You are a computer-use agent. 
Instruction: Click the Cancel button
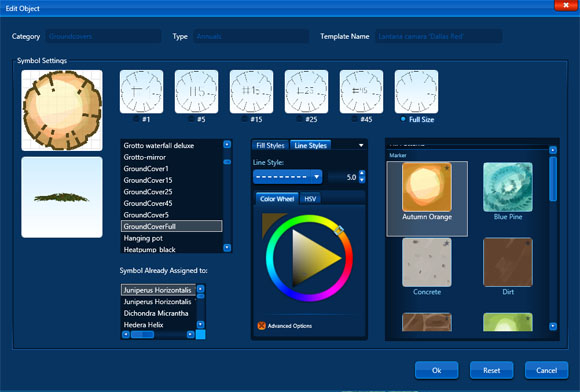click(546, 370)
